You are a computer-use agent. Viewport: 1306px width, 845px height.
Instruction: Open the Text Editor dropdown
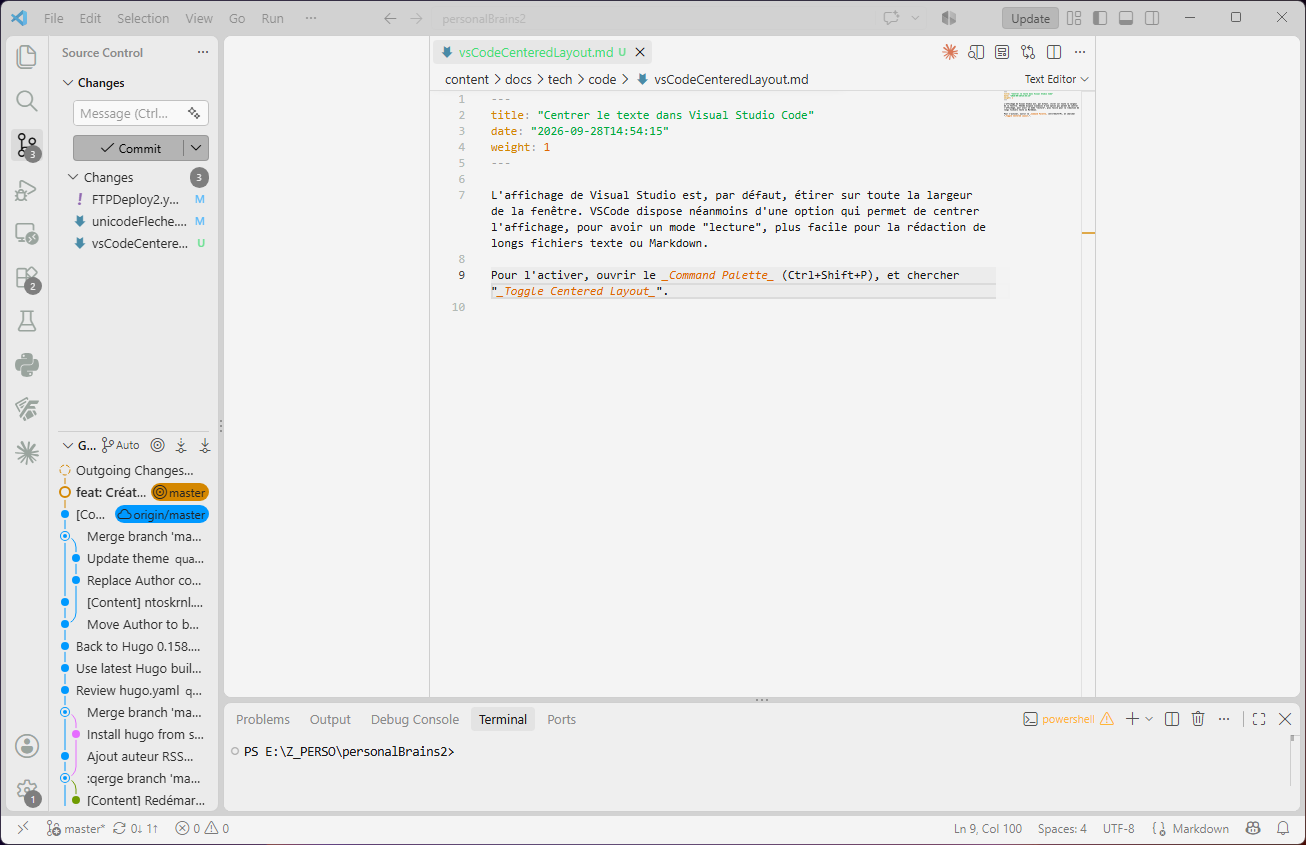(1056, 79)
